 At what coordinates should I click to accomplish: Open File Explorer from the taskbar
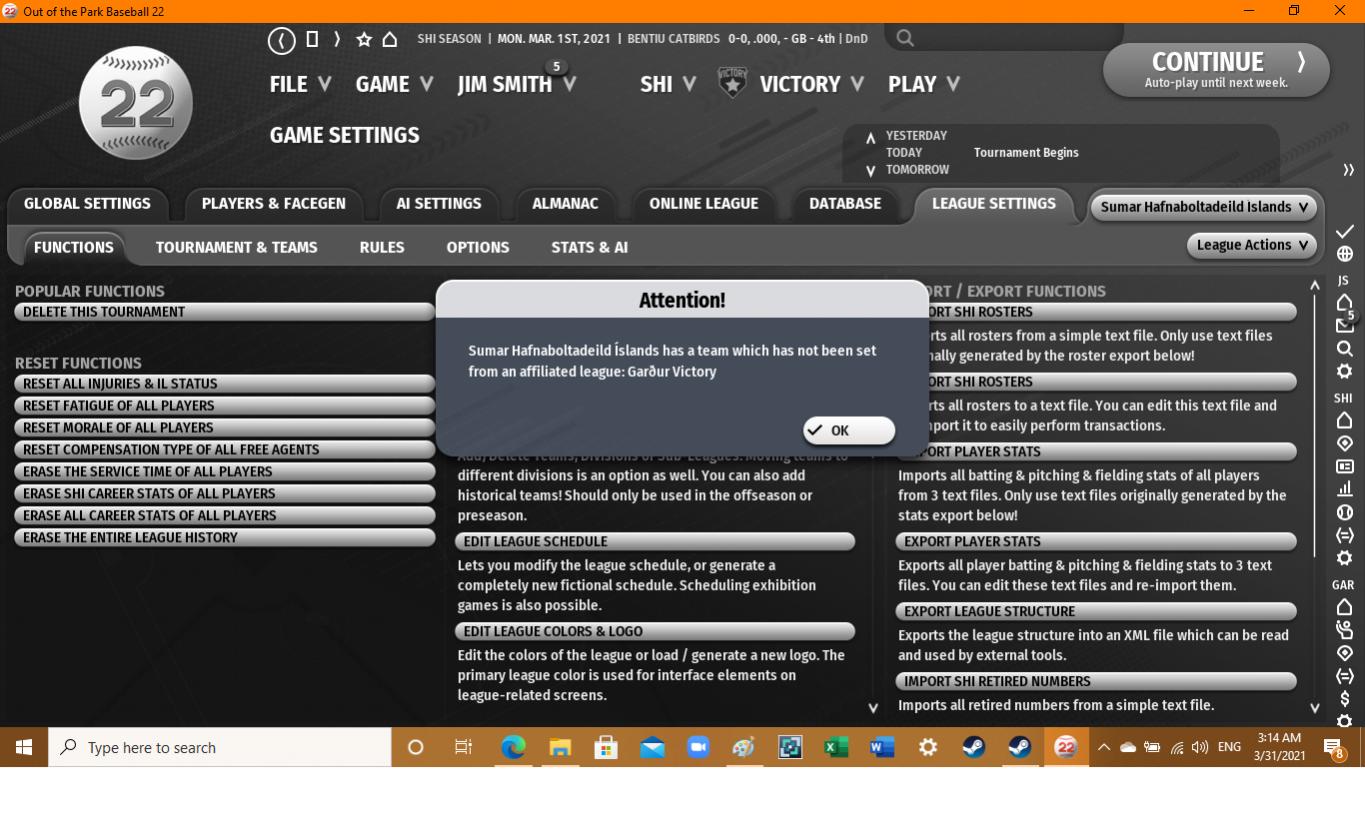coord(559,747)
